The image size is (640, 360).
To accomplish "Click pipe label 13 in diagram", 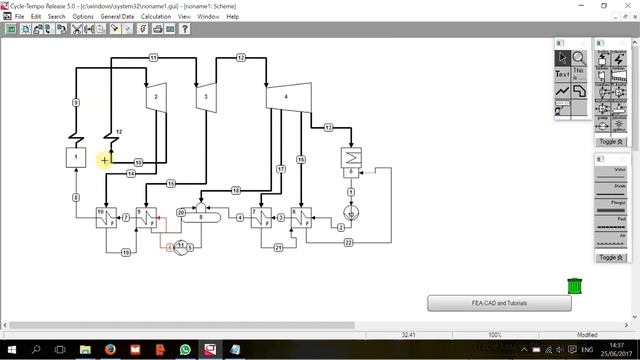I will click(x=329, y=128).
